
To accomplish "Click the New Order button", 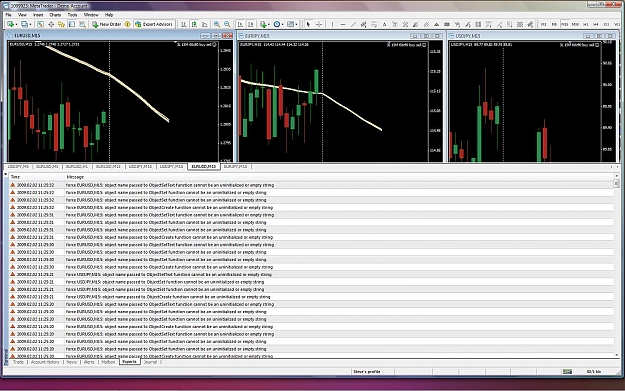I will click(106, 24).
